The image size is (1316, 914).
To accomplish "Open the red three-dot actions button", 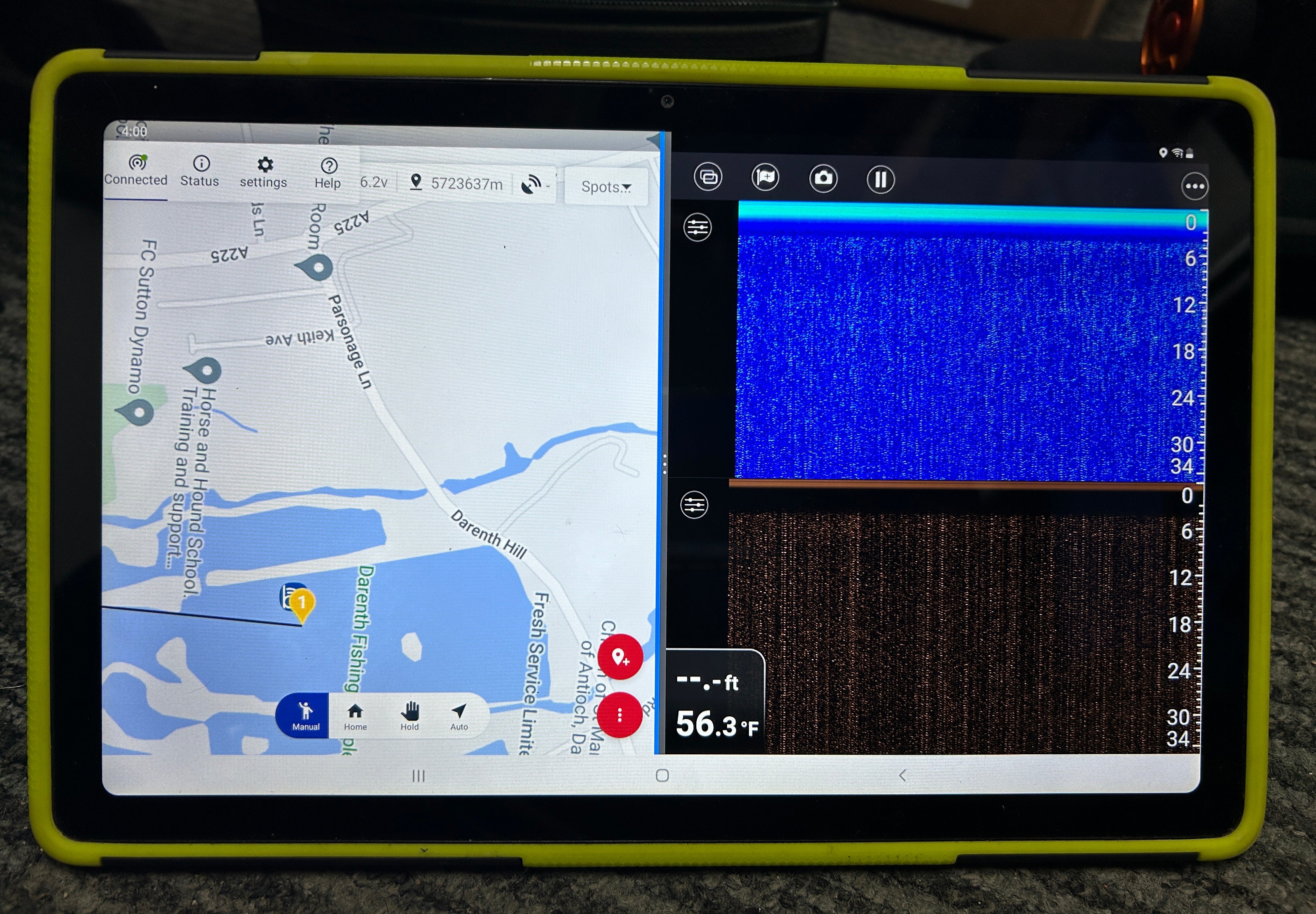I will click(x=619, y=715).
